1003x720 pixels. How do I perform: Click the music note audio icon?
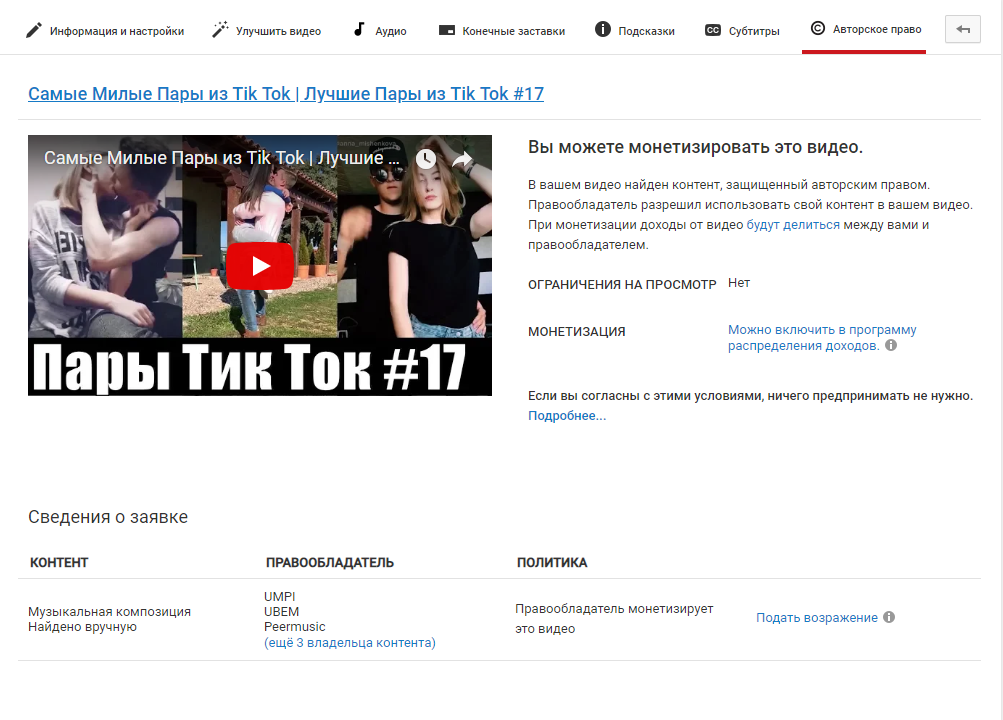(x=359, y=29)
